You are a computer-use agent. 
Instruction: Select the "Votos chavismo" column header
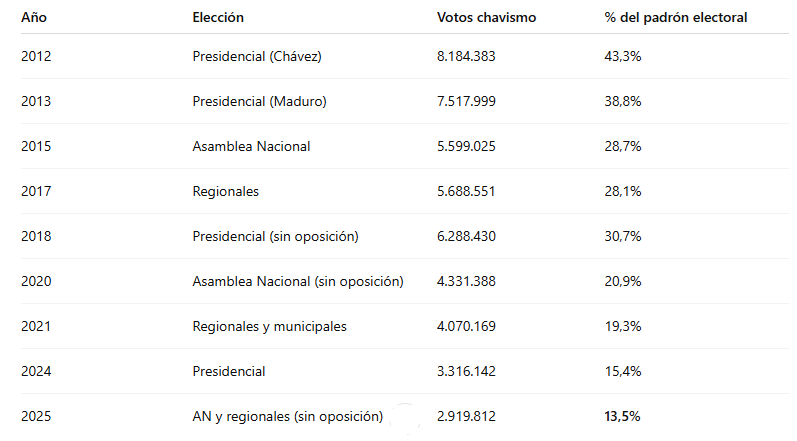pyautogui.click(x=487, y=18)
